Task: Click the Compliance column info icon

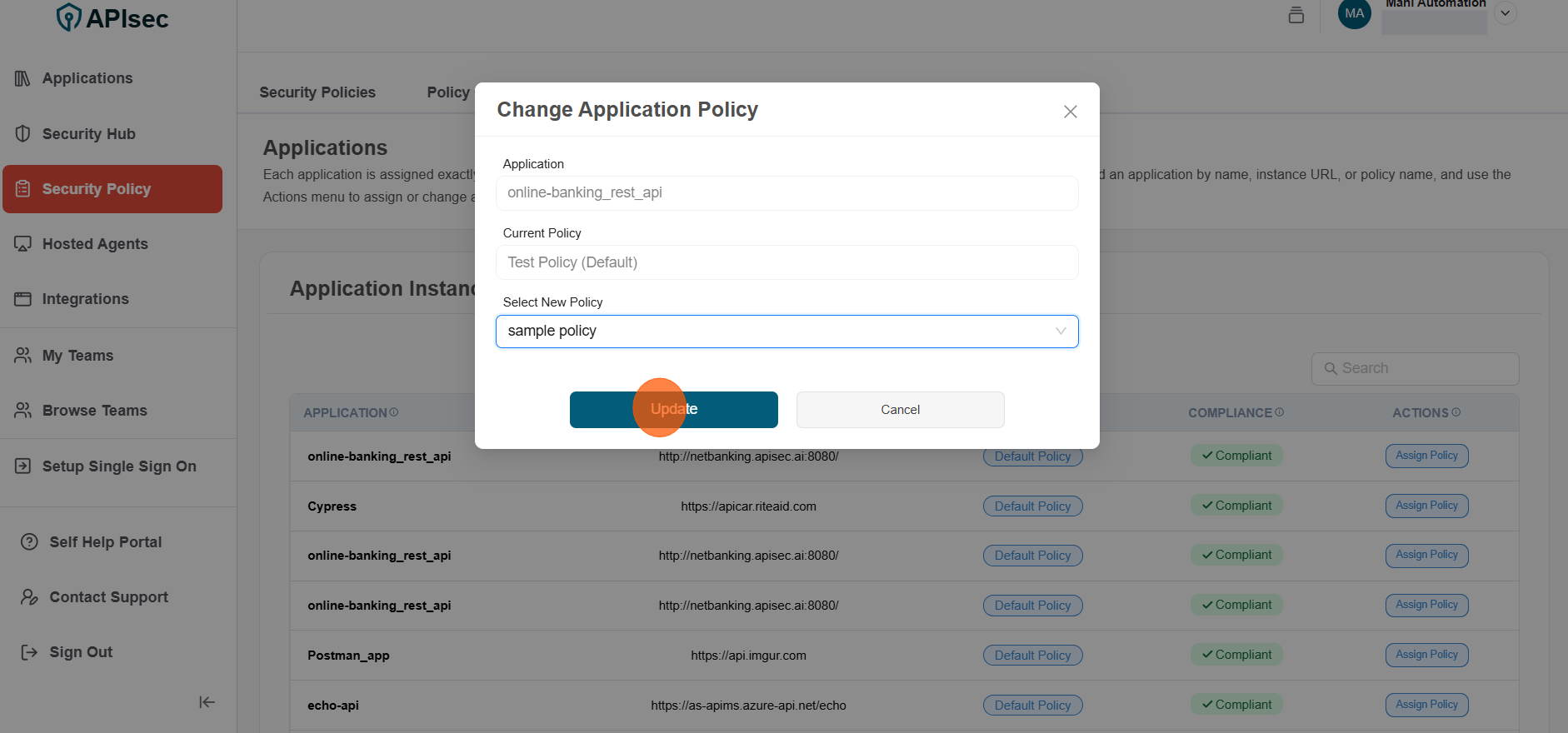Action: tap(1280, 412)
